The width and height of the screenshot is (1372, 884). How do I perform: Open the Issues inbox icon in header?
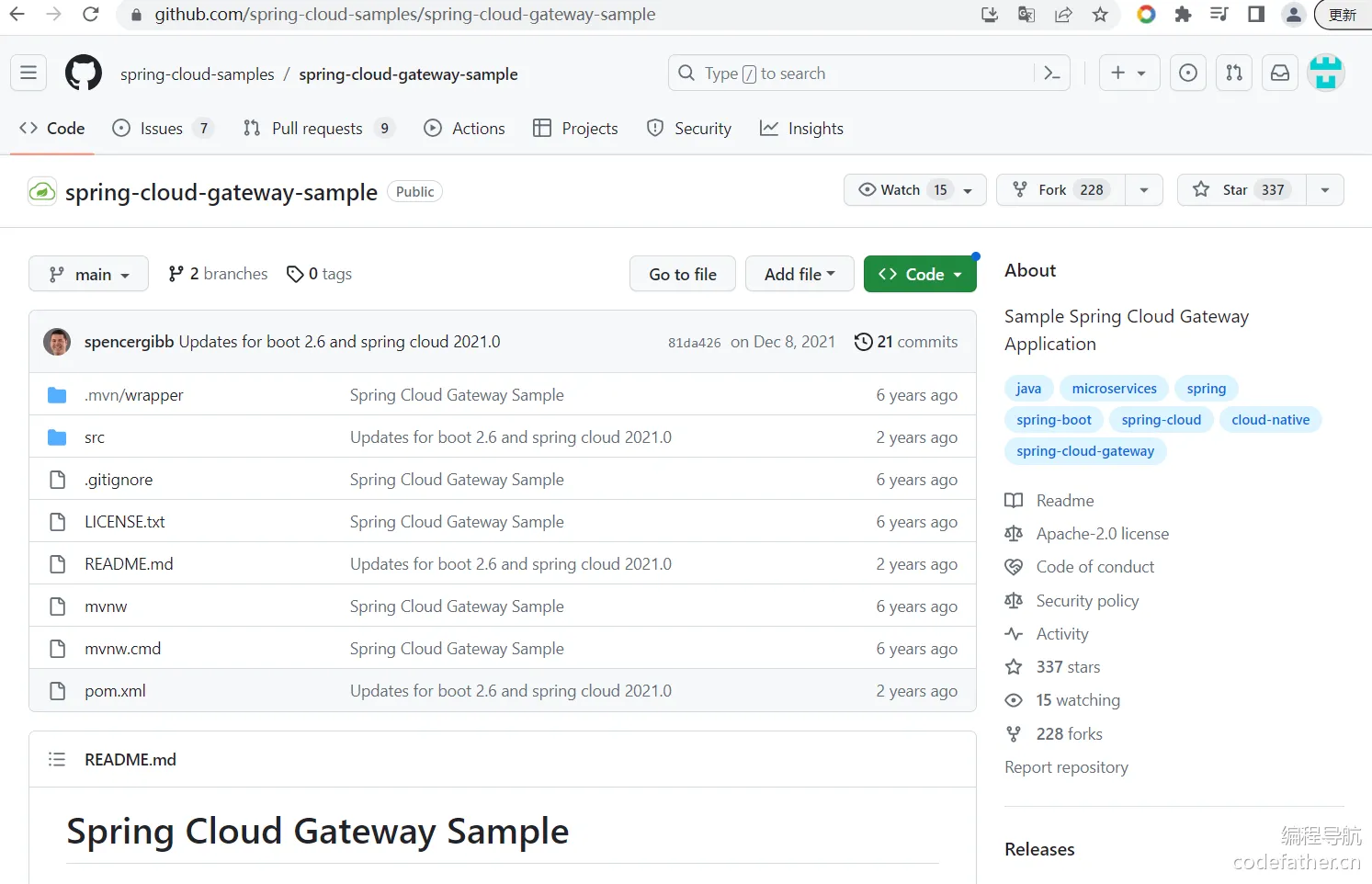click(x=1188, y=74)
